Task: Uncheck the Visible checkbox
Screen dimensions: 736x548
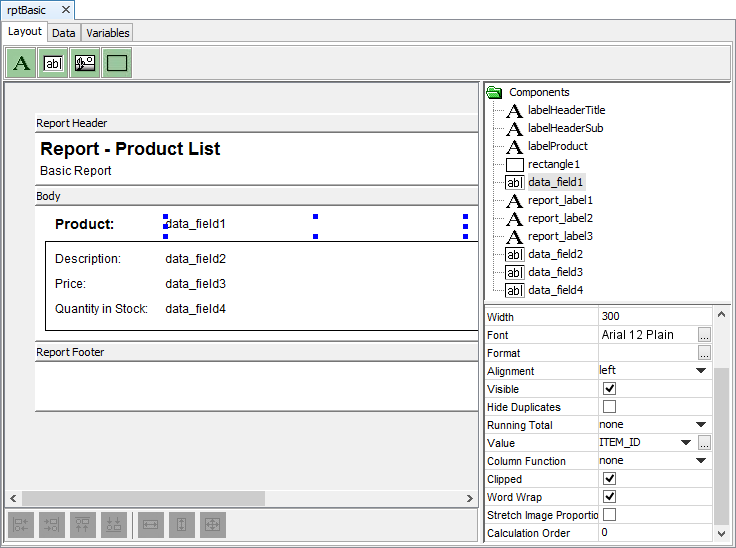Action: click(610, 389)
